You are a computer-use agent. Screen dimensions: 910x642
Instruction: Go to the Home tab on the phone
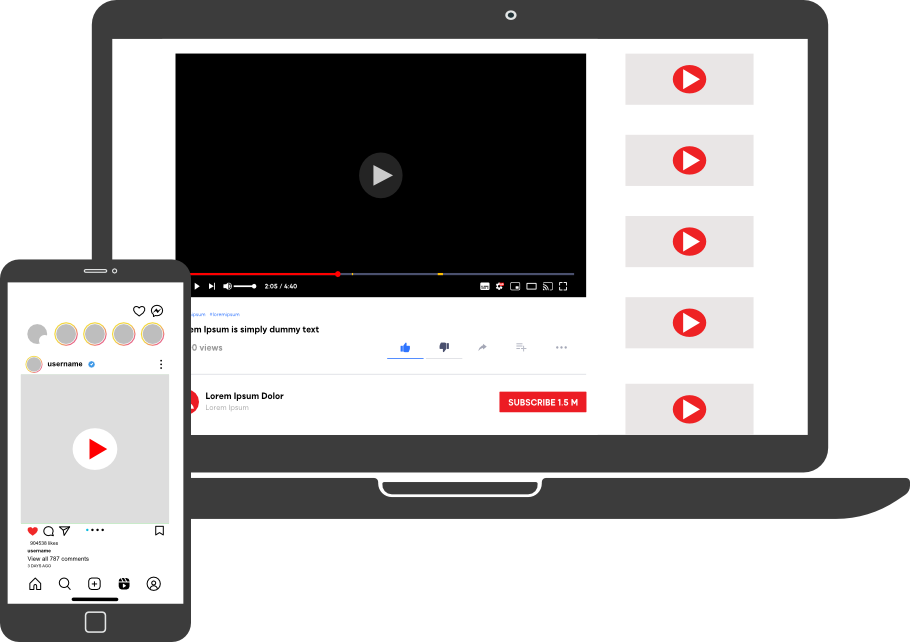click(x=35, y=584)
